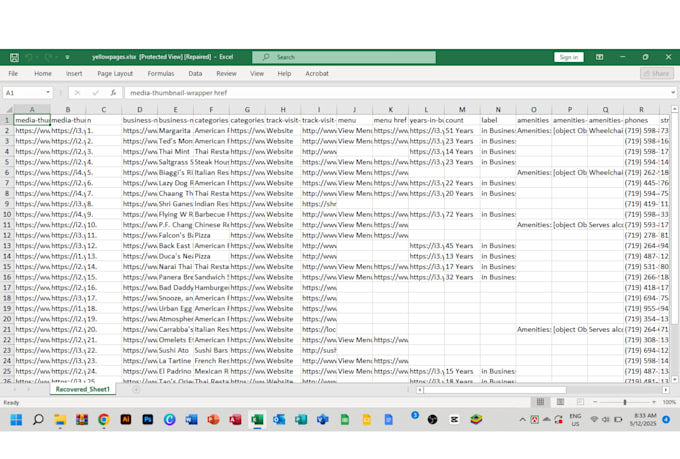
Task: Click the Select All corner triangle
Action: (x=9, y=110)
